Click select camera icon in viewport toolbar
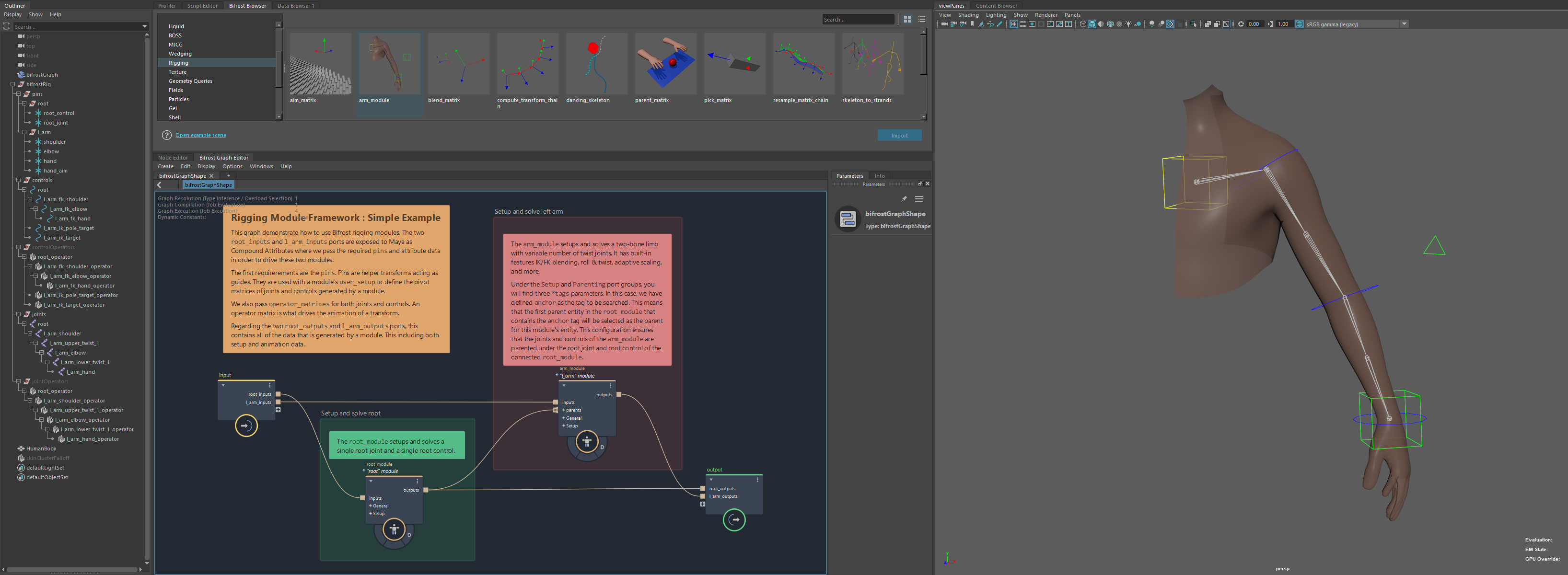Viewport: 1568px width, 575px height. tap(944, 24)
